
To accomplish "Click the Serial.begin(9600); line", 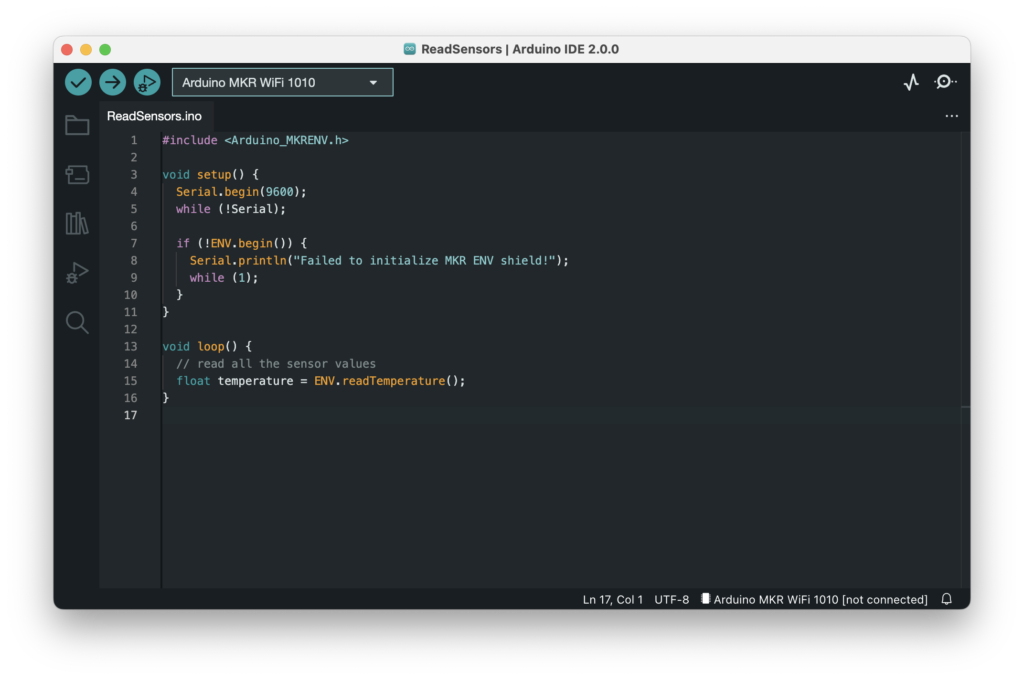I will (x=241, y=192).
